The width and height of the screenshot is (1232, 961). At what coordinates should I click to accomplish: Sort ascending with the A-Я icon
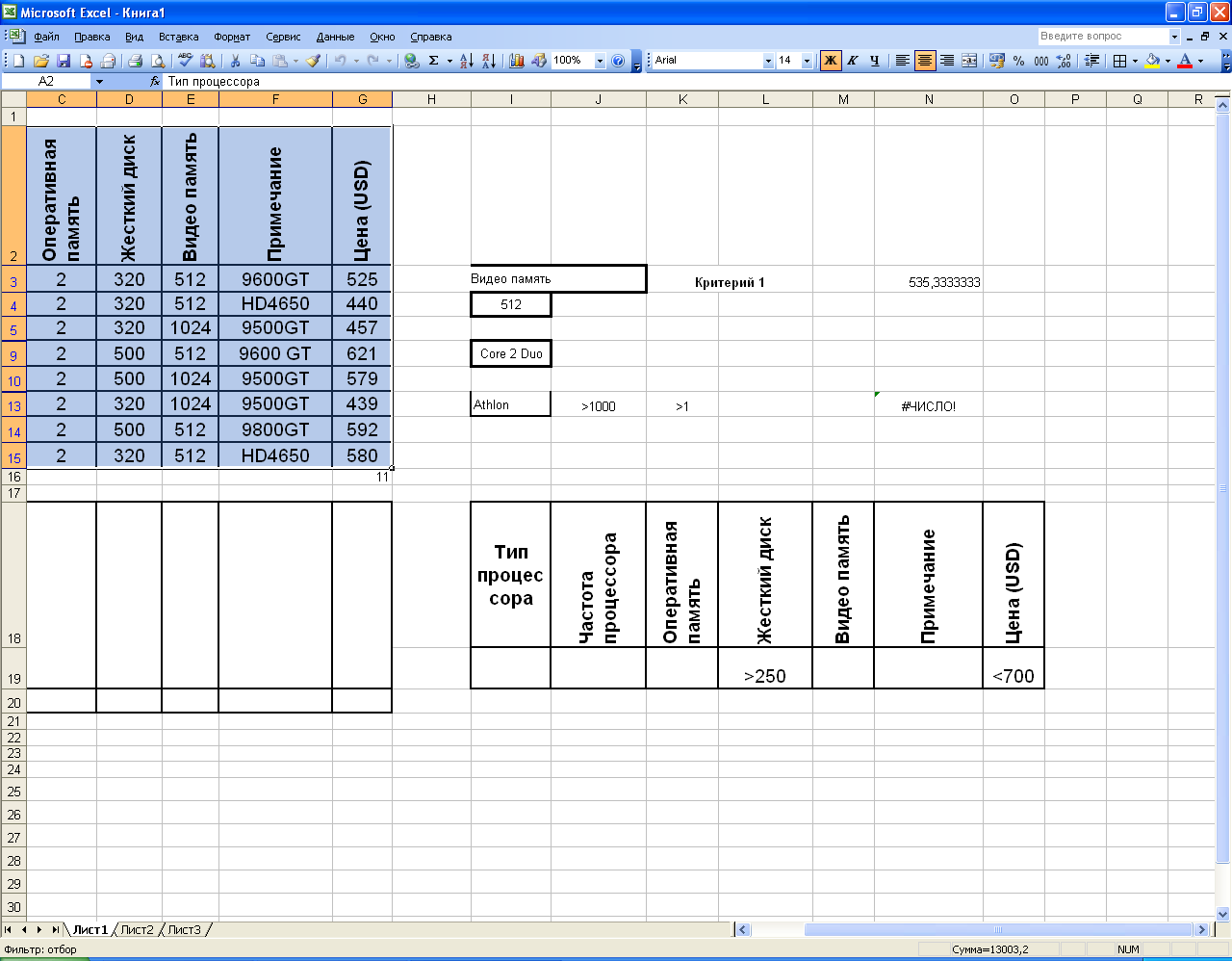click(x=466, y=61)
